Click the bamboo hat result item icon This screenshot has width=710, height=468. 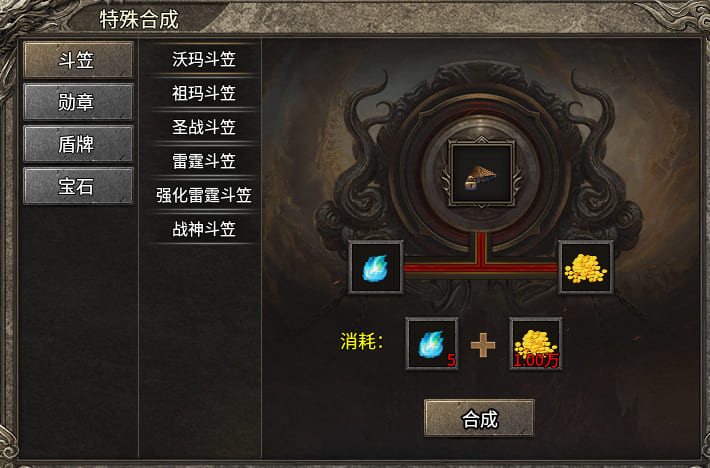coord(481,174)
